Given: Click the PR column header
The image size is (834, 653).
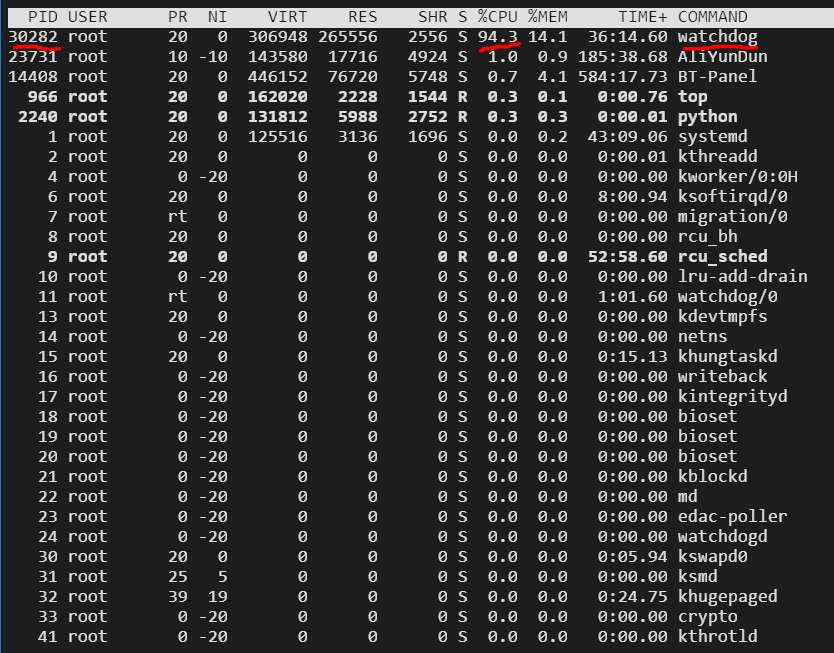Looking at the screenshot, I should (x=178, y=17).
